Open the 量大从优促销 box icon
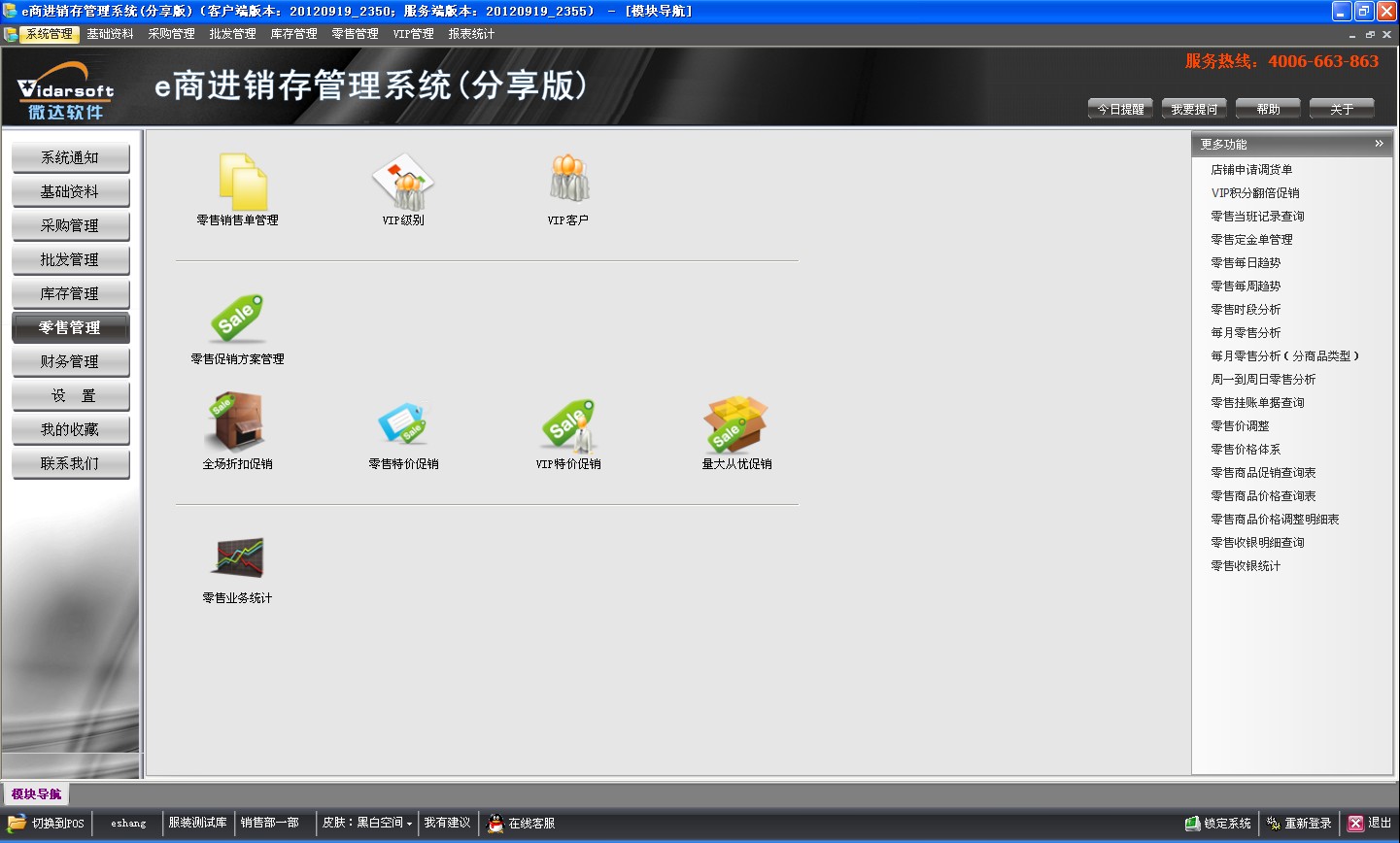Image resolution: width=1400 pixels, height=843 pixels. coord(735,424)
